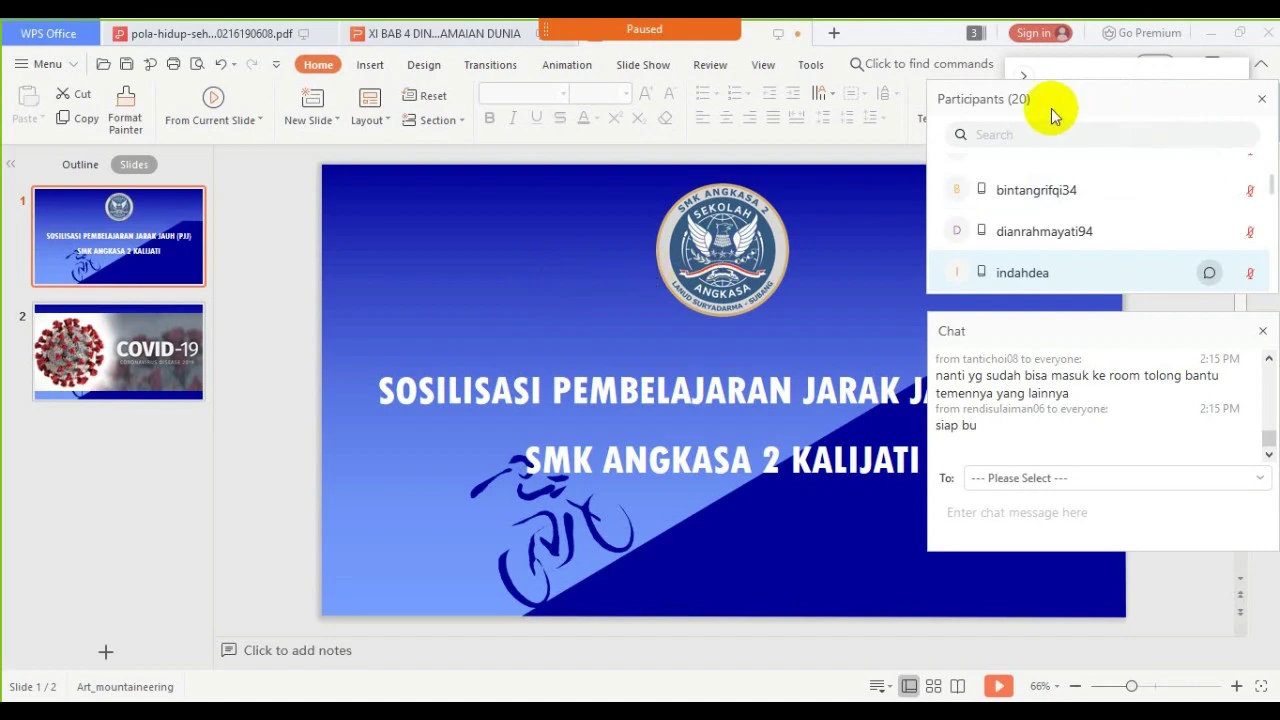Adjust the zoom slider handle
This screenshot has width=1280, height=720.
click(x=1131, y=686)
